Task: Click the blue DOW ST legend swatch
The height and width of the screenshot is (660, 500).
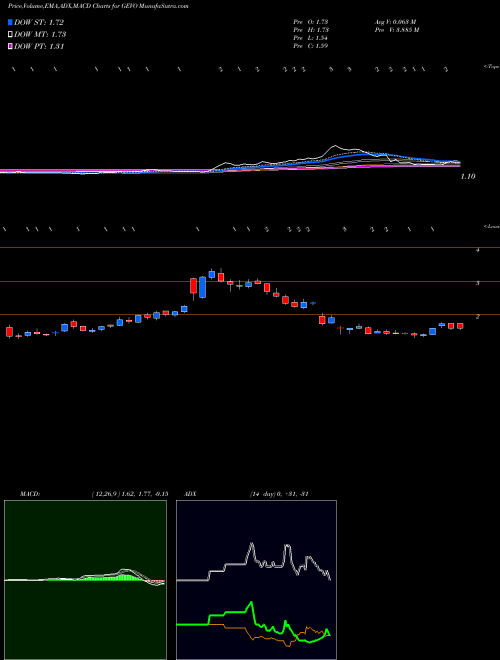Action: pyautogui.click(x=11, y=22)
